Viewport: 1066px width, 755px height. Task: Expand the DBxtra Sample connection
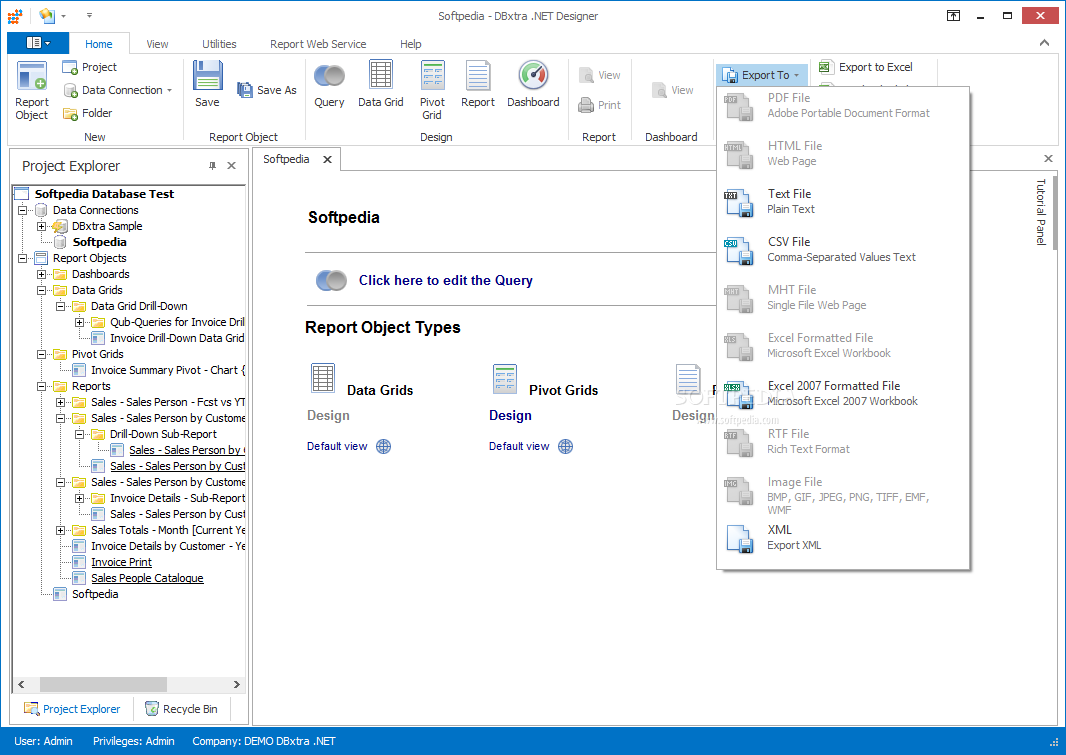coord(41,226)
